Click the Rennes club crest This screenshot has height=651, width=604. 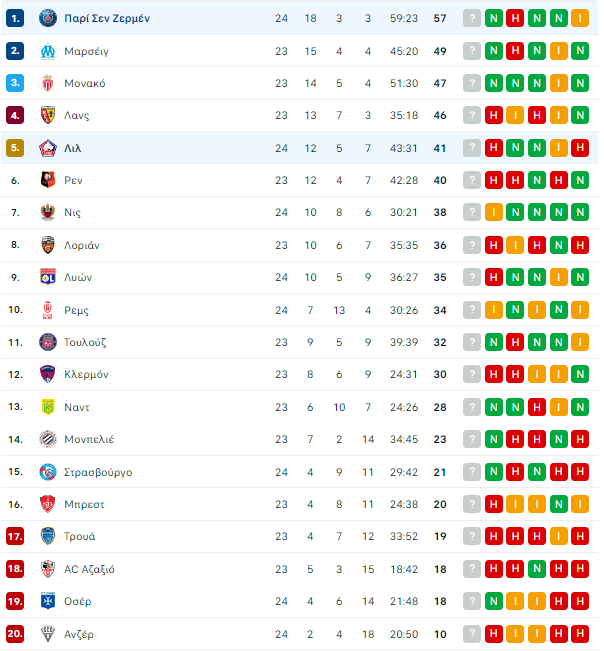48,180
